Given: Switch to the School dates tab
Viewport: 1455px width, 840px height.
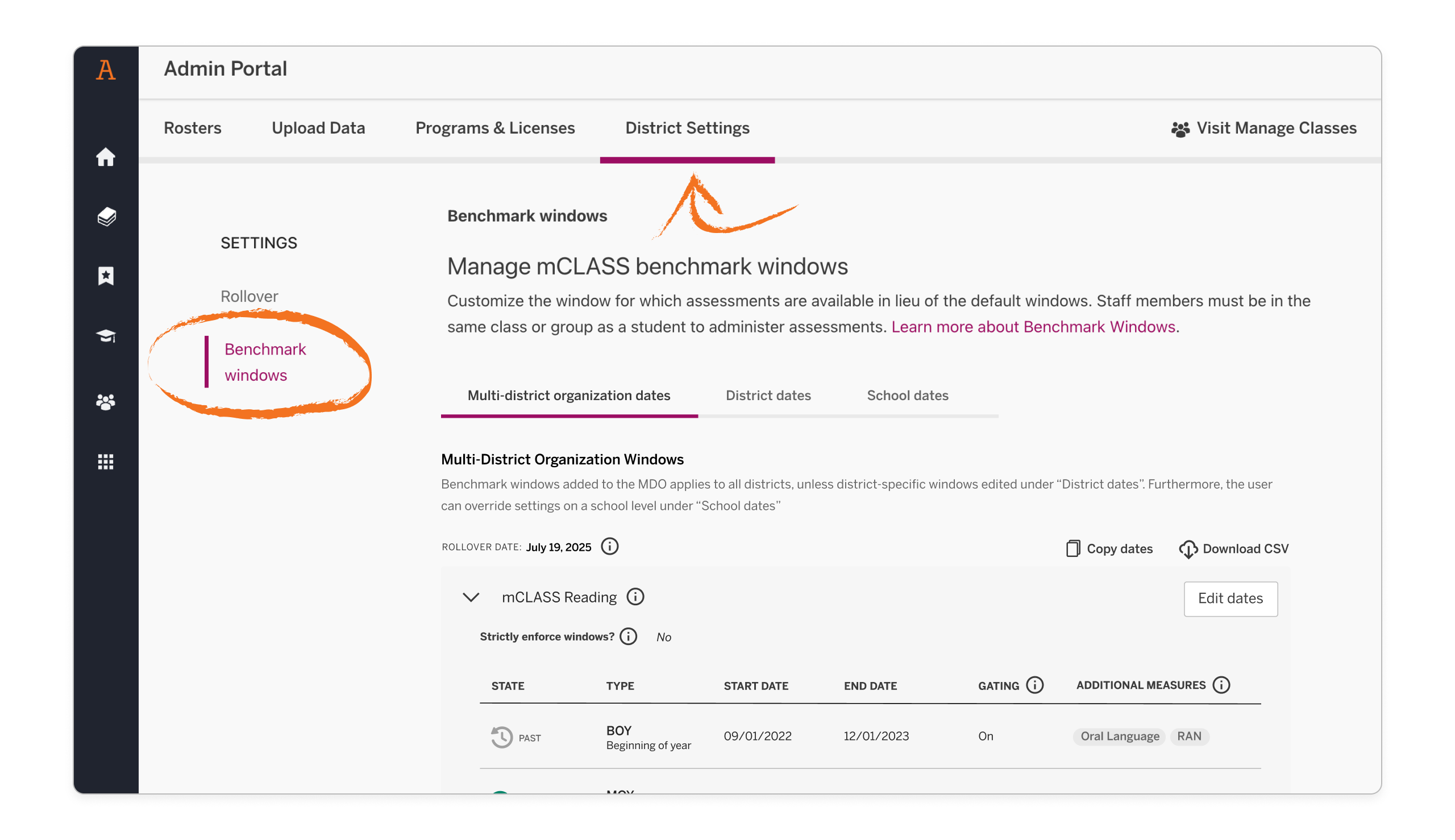Looking at the screenshot, I should (907, 396).
